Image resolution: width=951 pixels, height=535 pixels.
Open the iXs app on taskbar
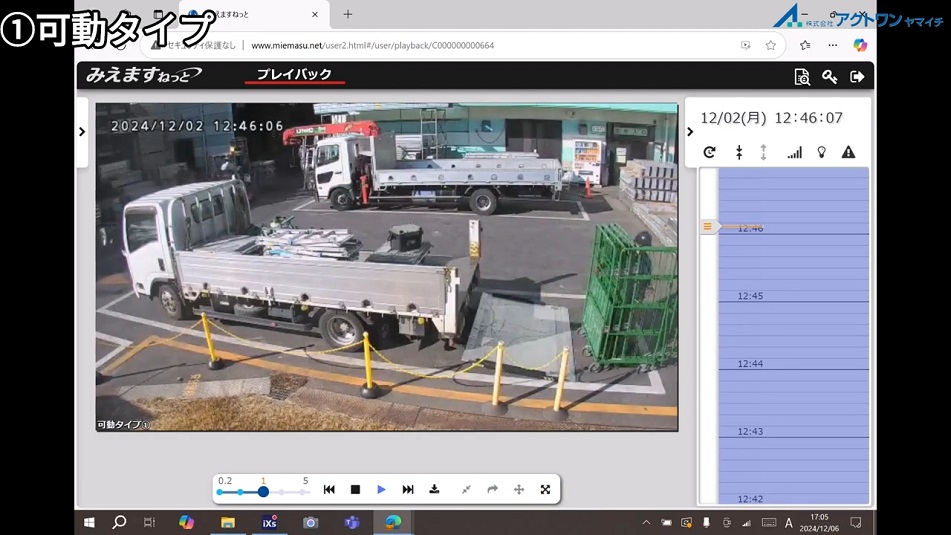[269, 522]
